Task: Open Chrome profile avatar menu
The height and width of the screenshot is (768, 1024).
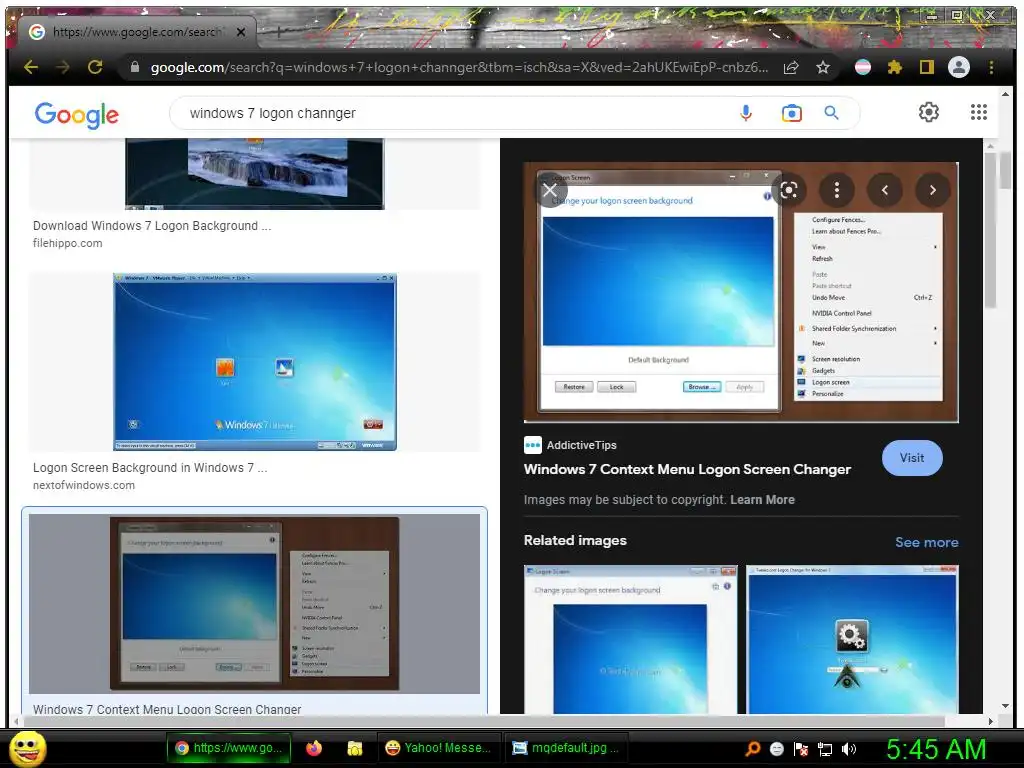Action: tap(959, 67)
